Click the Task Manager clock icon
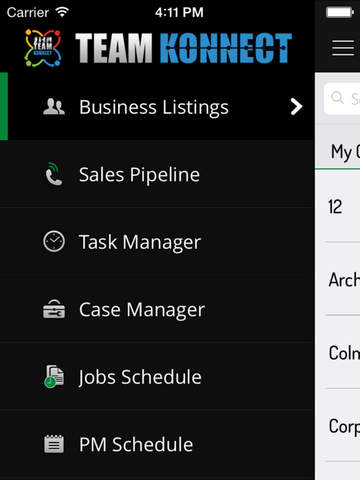 [54, 241]
